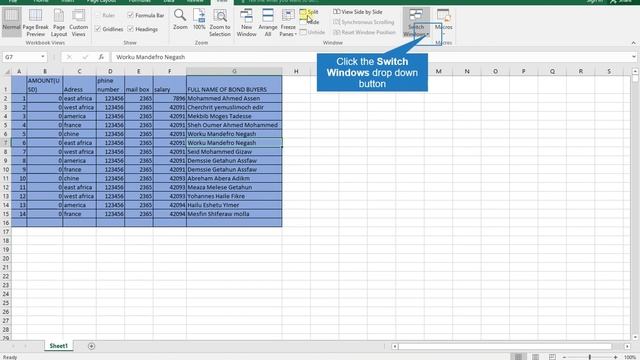Viewport: 640px width, 360px height.
Task: Click the vertical scrollbar down arrow
Action: [635, 337]
